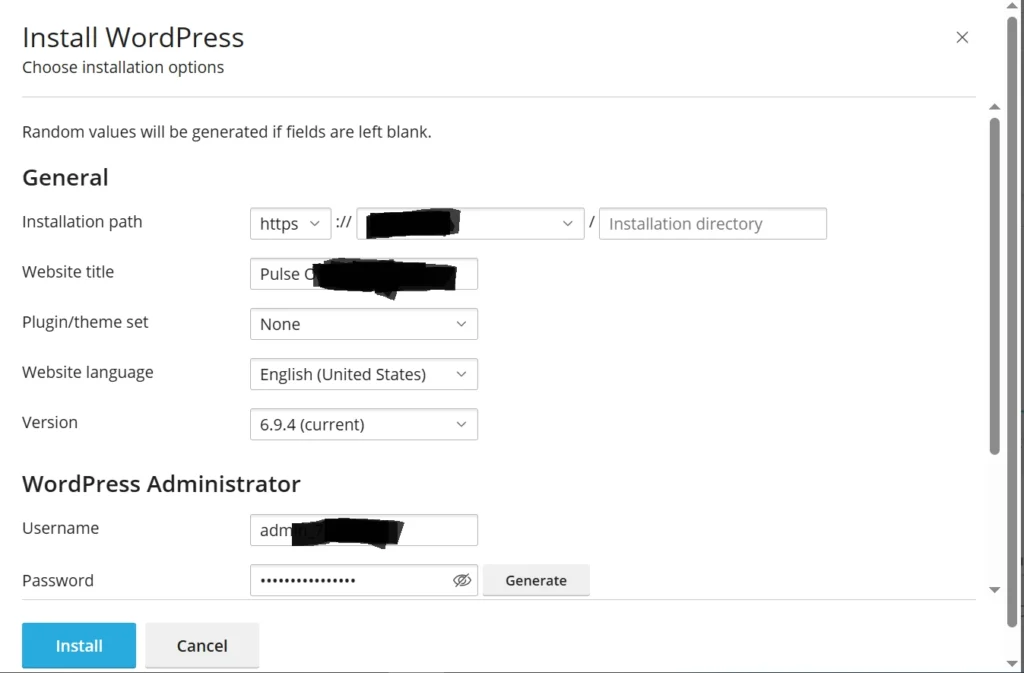Click the Install WordPress title
The height and width of the screenshot is (673, 1024).
[133, 37]
